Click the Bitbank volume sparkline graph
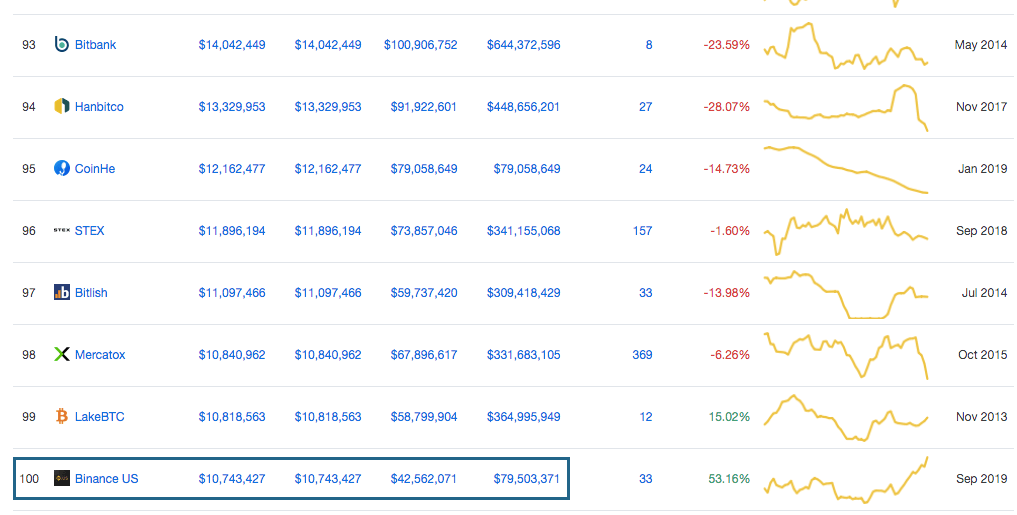The width and height of the screenshot is (1017, 515). (x=846, y=45)
